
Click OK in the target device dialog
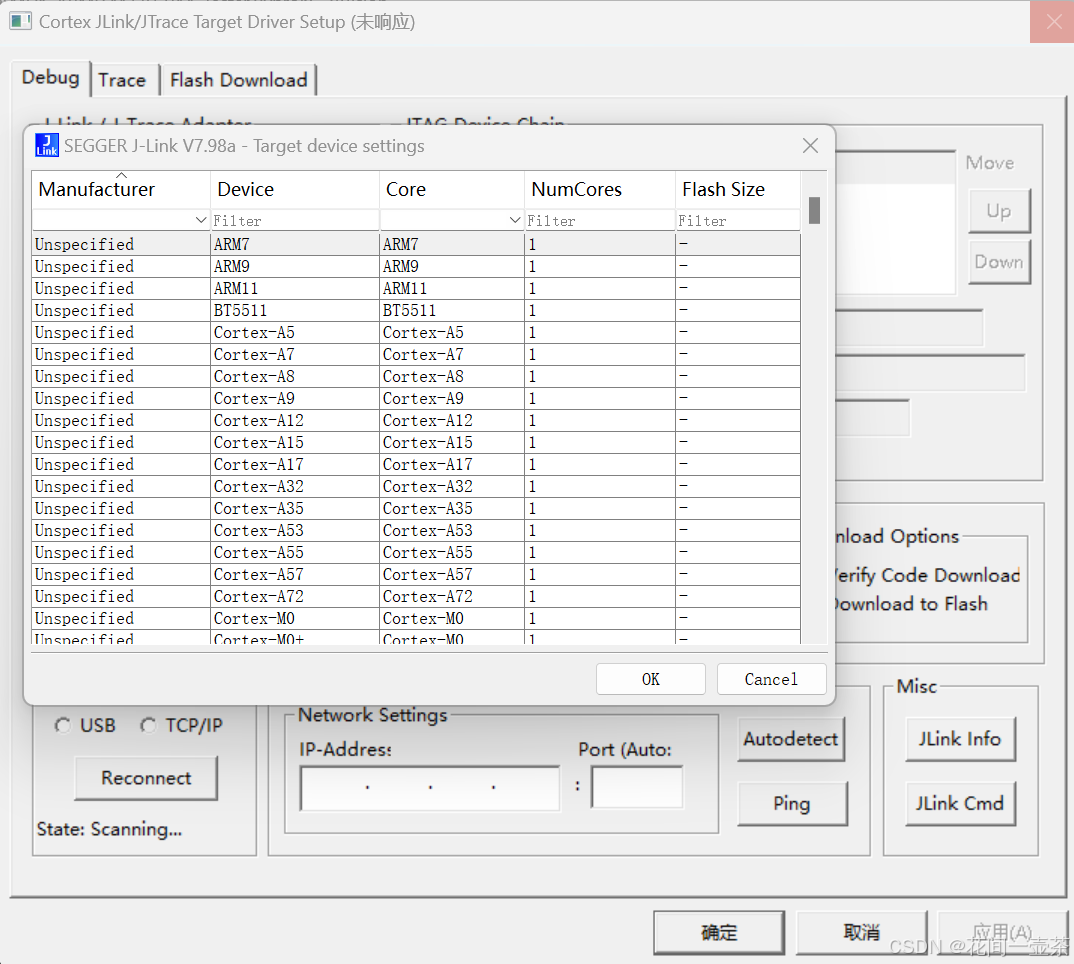pos(651,679)
